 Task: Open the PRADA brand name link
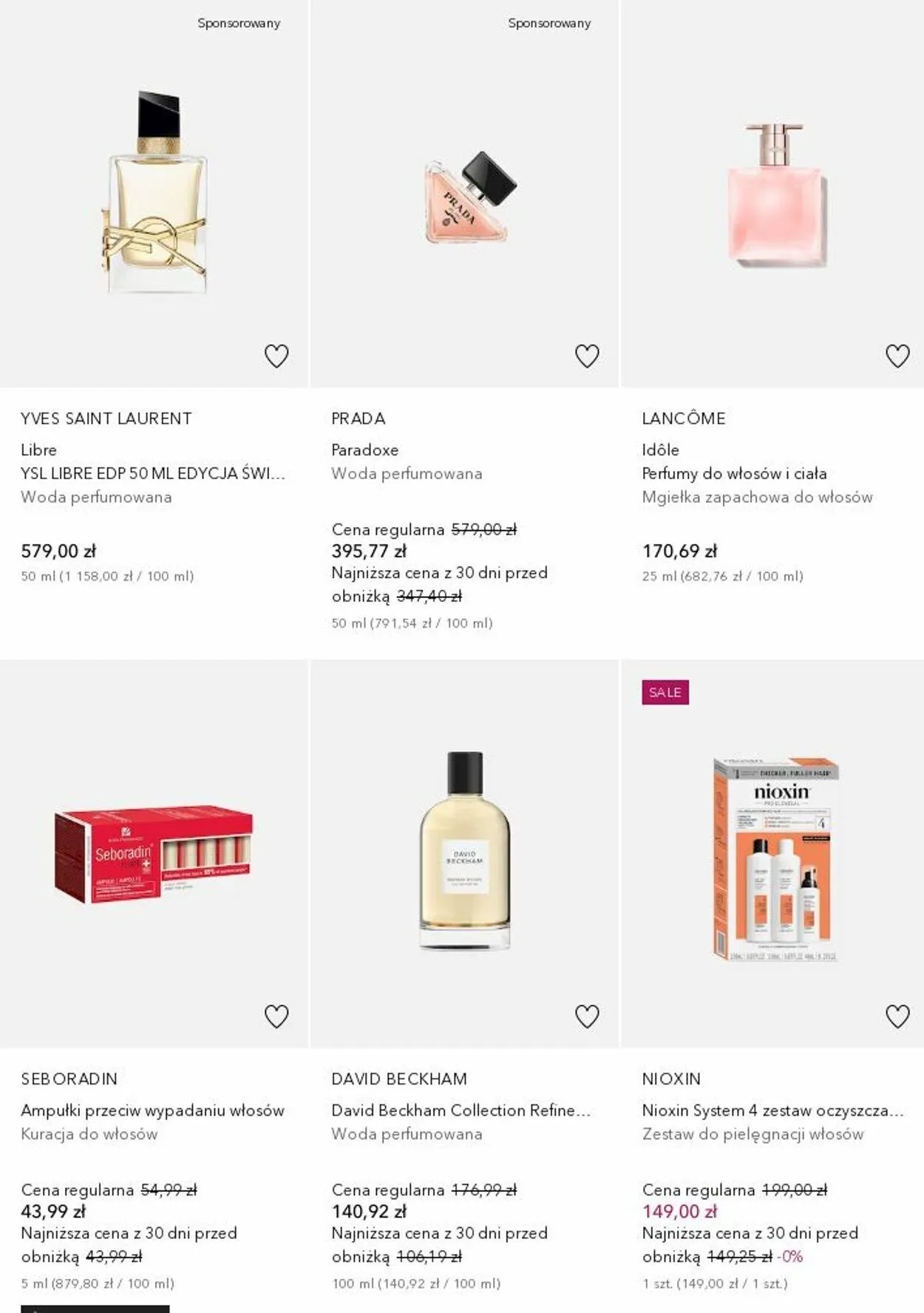(359, 418)
